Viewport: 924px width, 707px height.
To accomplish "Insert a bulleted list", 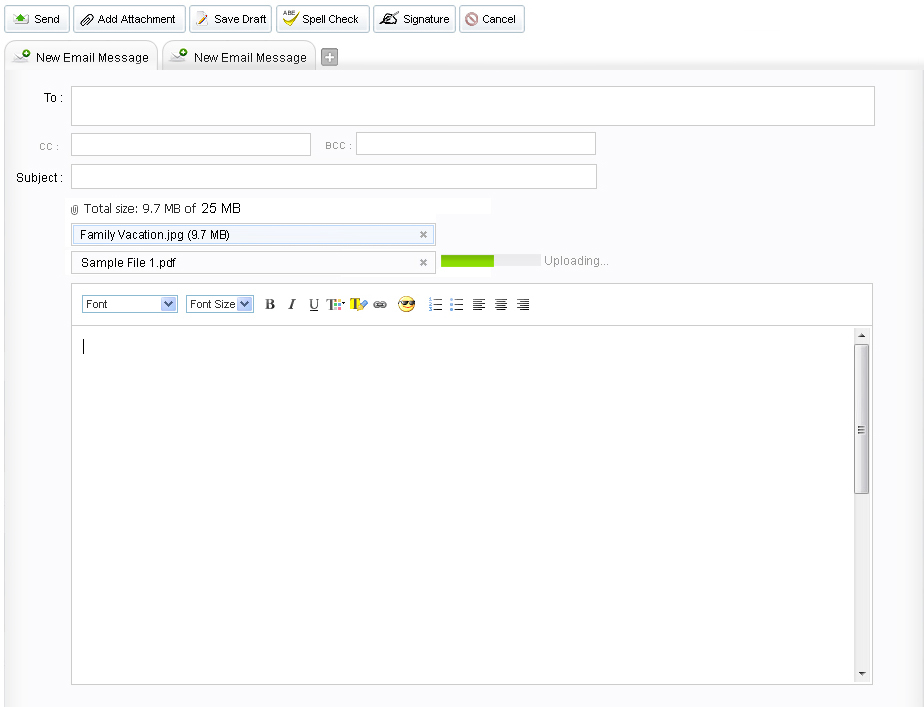I will pyautogui.click(x=457, y=305).
